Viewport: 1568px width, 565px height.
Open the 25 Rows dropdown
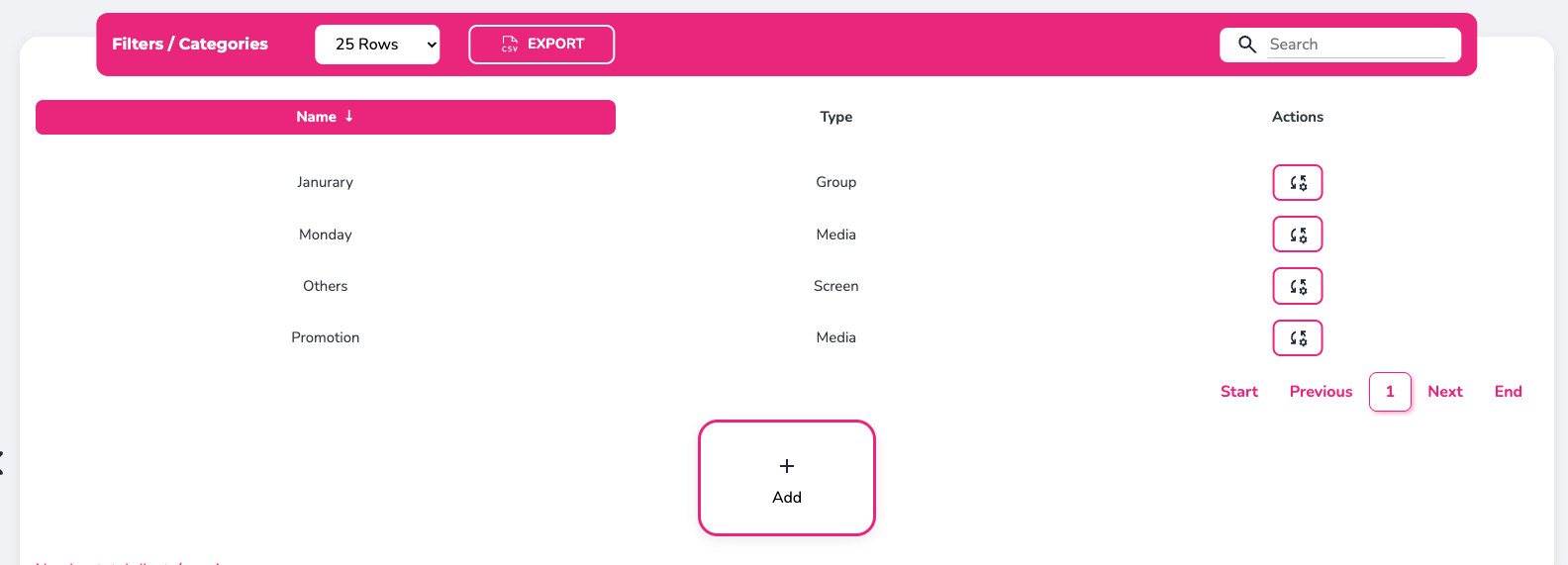point(377,45)
